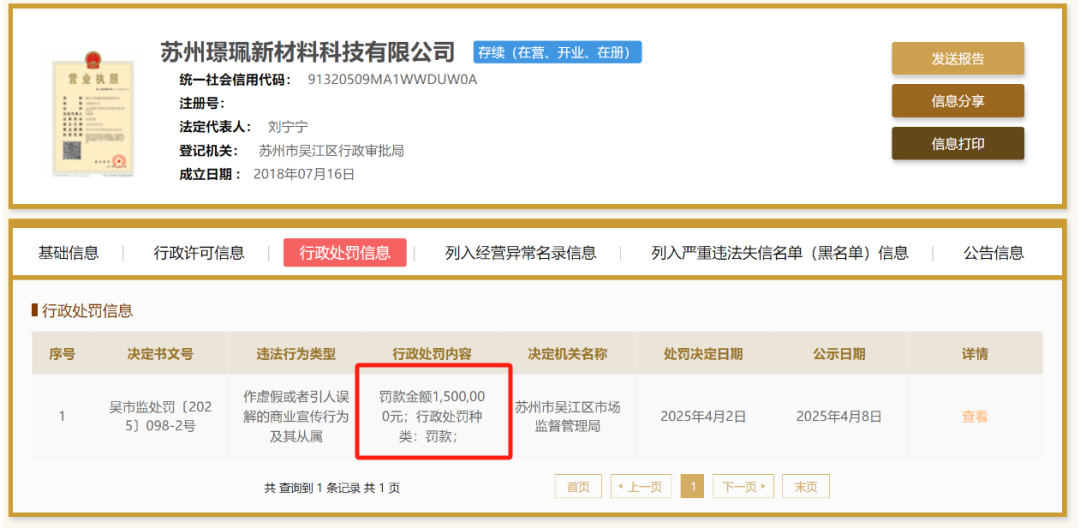Click the decision number 吴市监处罚 cell
This screenshot has height=528, width=1080.
pos(159,416)
